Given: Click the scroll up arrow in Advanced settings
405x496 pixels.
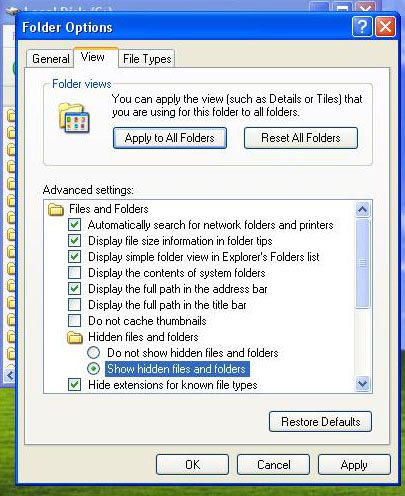Looking at the screenshot, I should 362,209.
